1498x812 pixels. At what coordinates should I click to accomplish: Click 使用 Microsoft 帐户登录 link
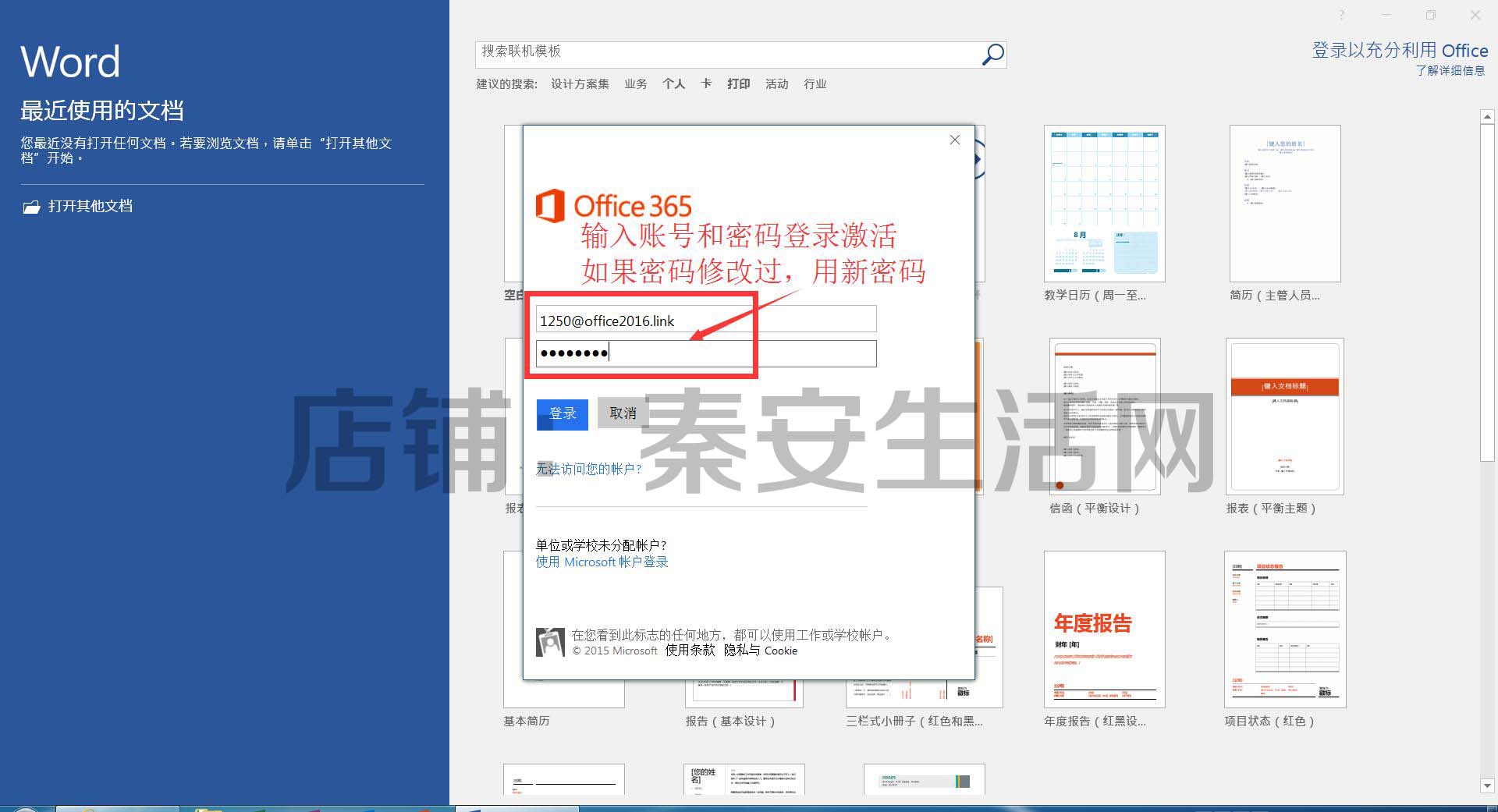[x=602, y=562]
